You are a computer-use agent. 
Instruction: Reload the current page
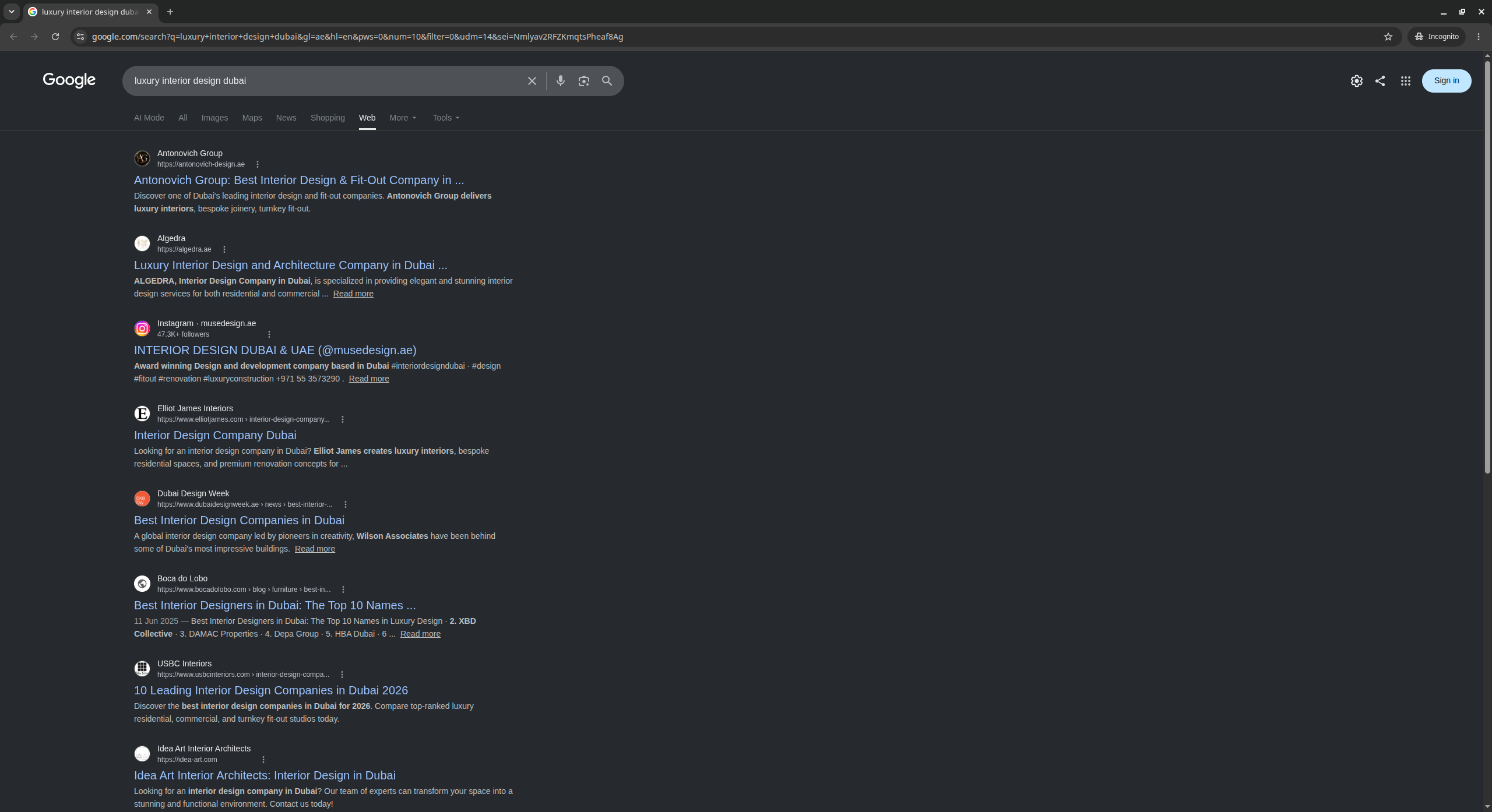(x=55, y=37)
